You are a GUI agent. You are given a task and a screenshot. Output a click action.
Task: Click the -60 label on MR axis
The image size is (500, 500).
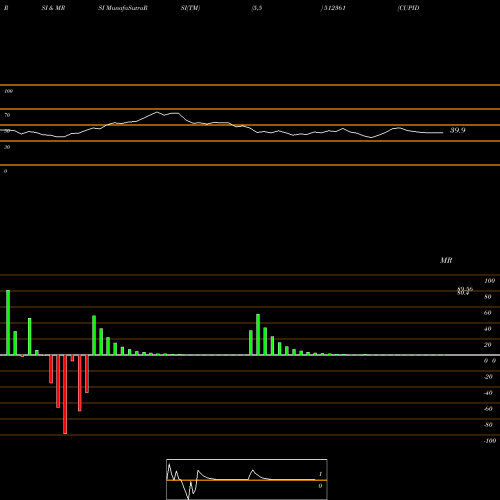click(x=488, y=409)
